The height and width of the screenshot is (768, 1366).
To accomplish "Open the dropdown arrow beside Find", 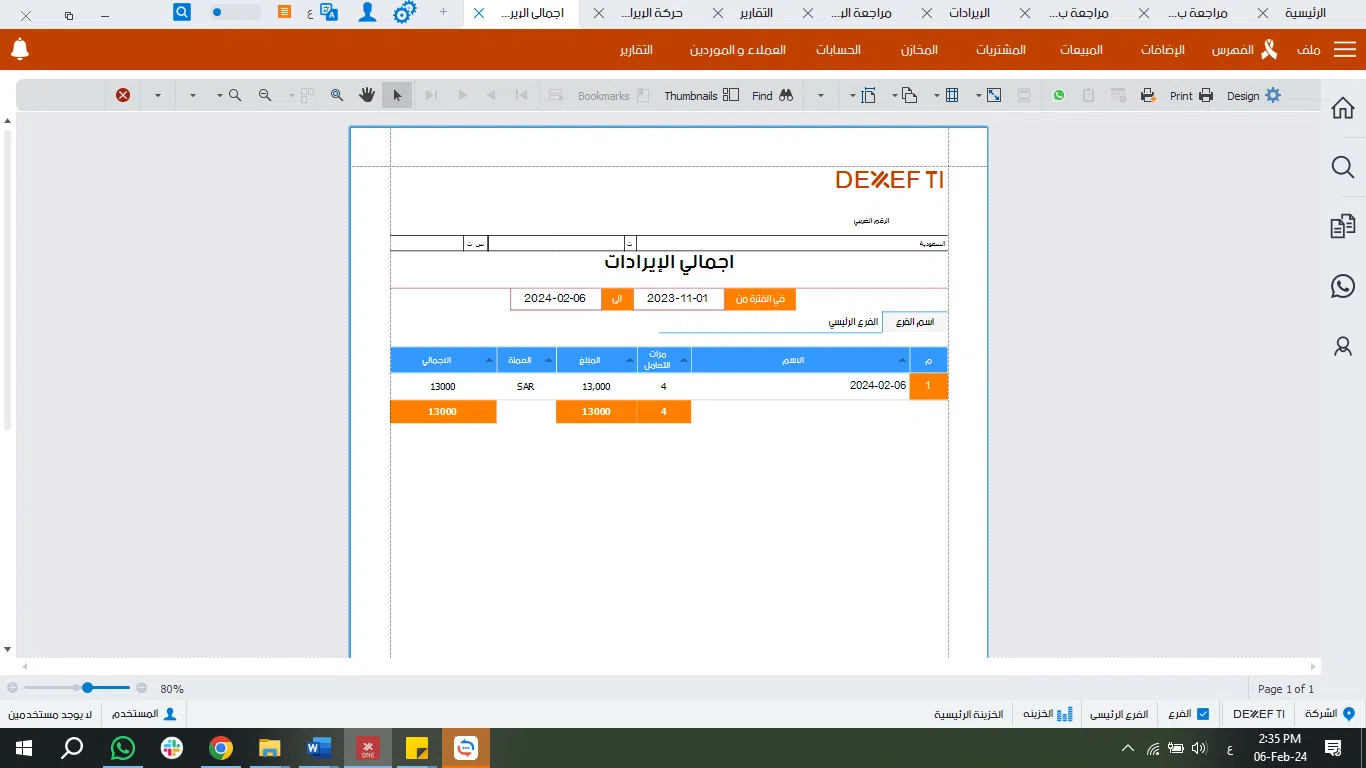I will [x=821, y=96].
